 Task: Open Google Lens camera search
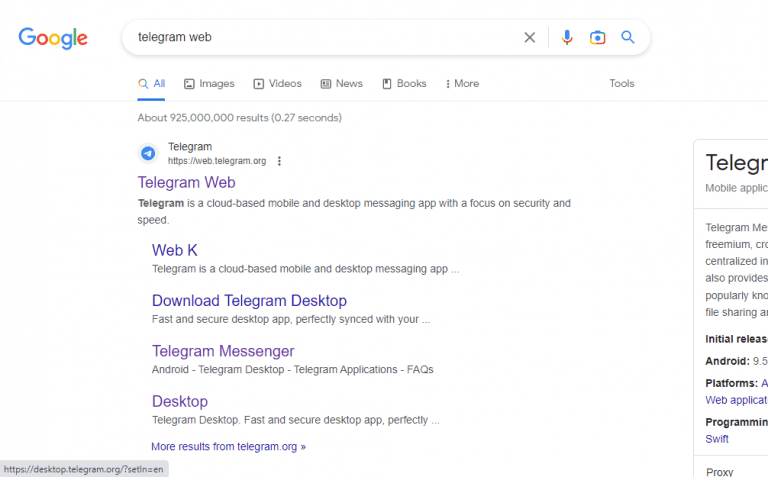click(597, 37)
